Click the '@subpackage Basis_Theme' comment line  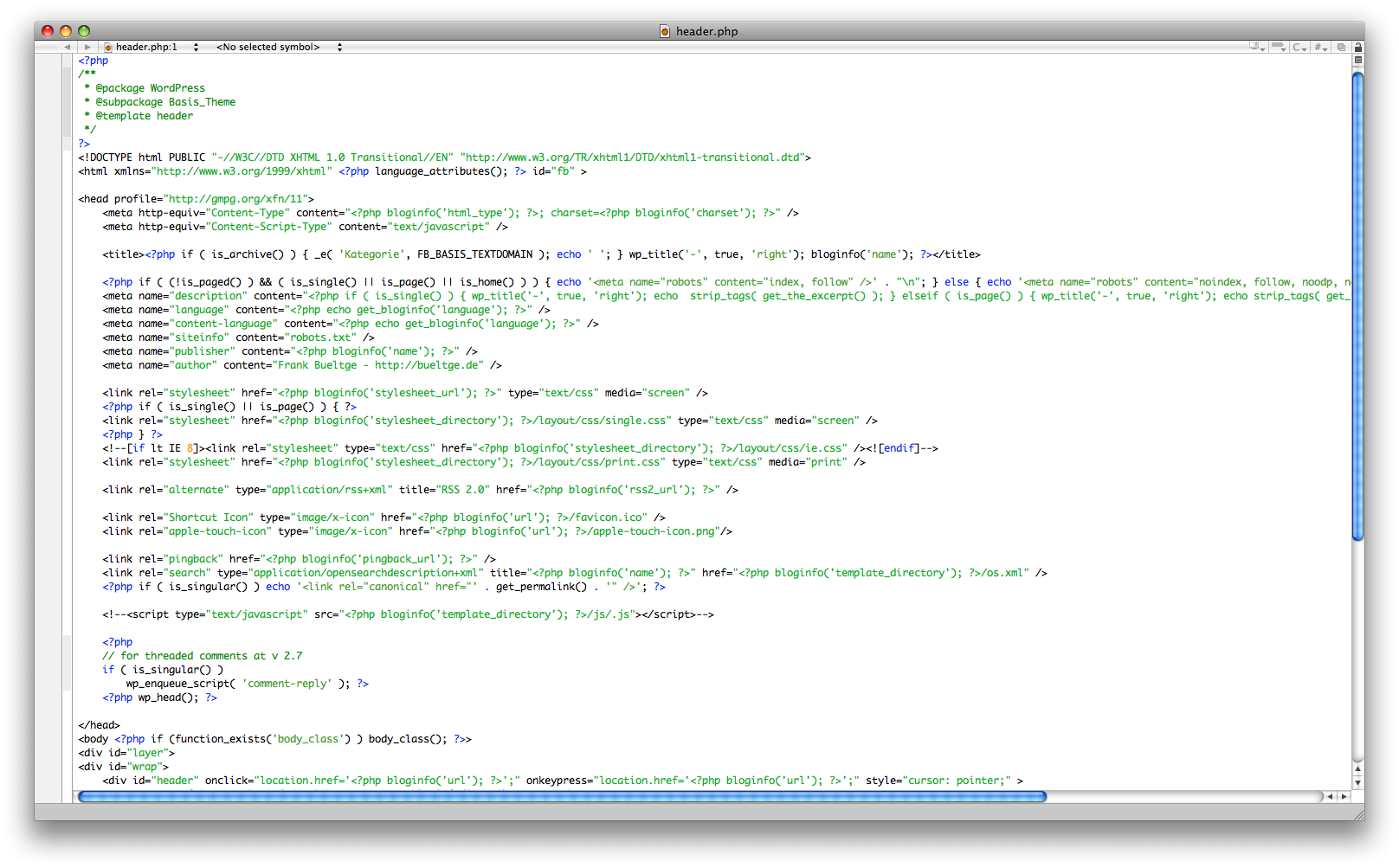[x=159, y=102]
